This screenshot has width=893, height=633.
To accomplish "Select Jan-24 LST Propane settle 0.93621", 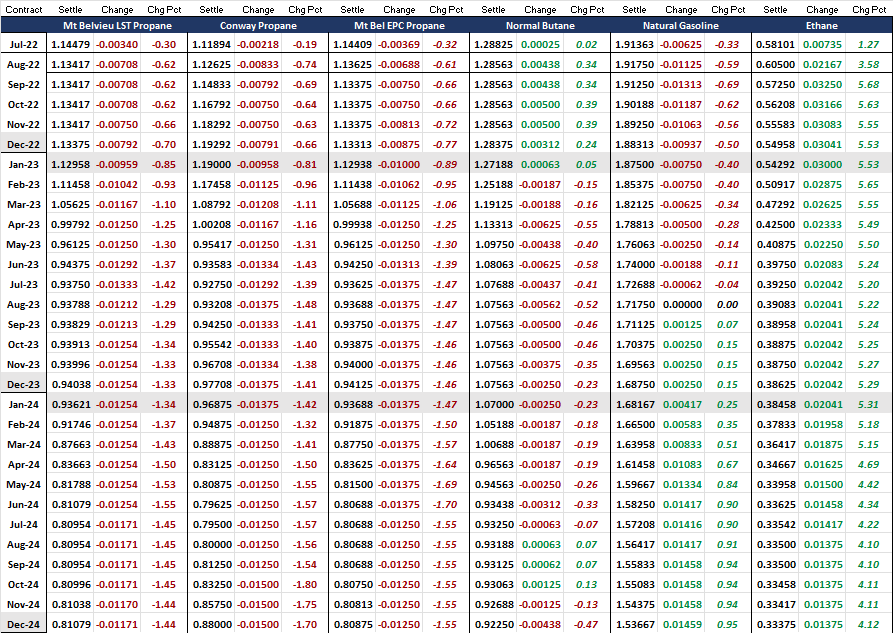I will (71, 405).
